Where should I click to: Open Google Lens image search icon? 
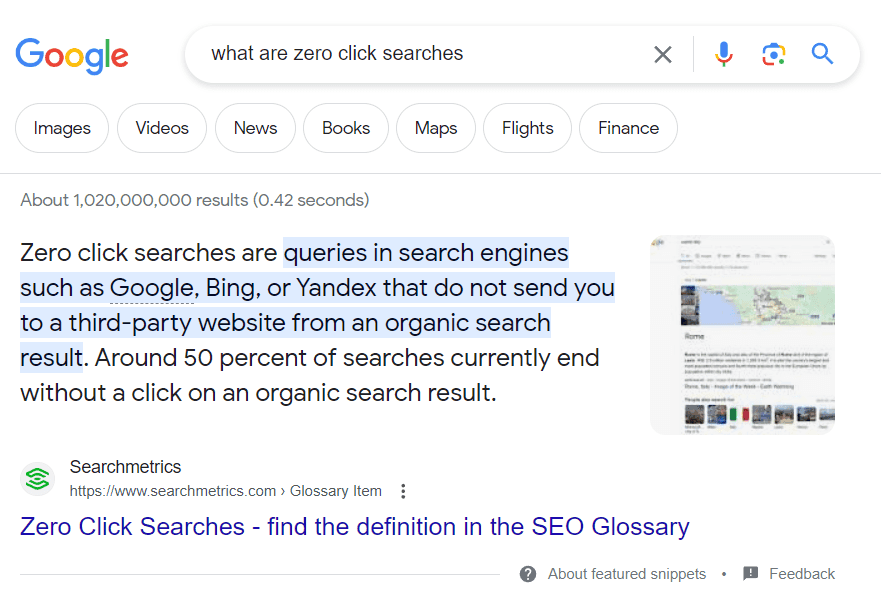click(773, 54)
